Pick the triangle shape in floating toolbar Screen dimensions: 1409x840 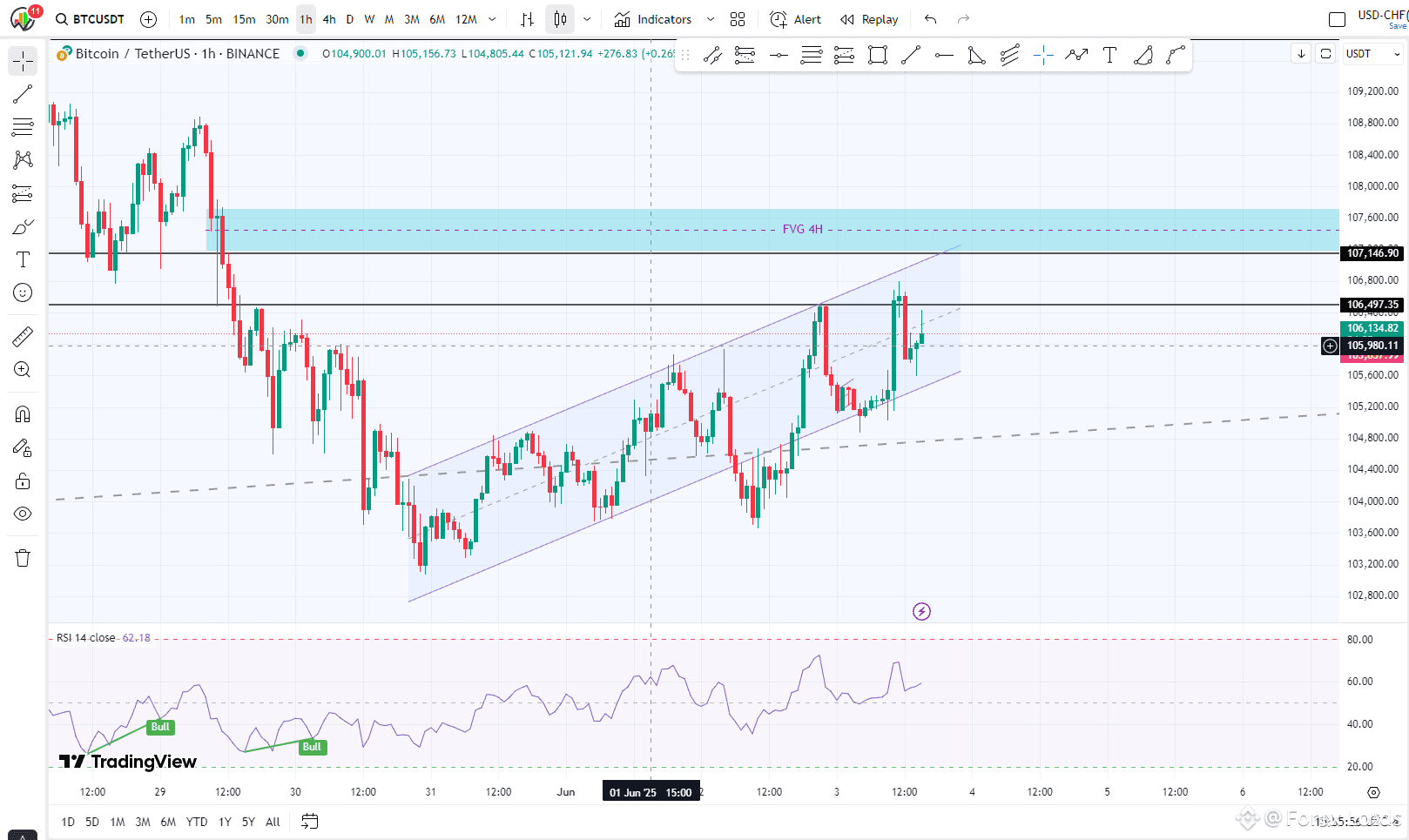coord(977,56)
